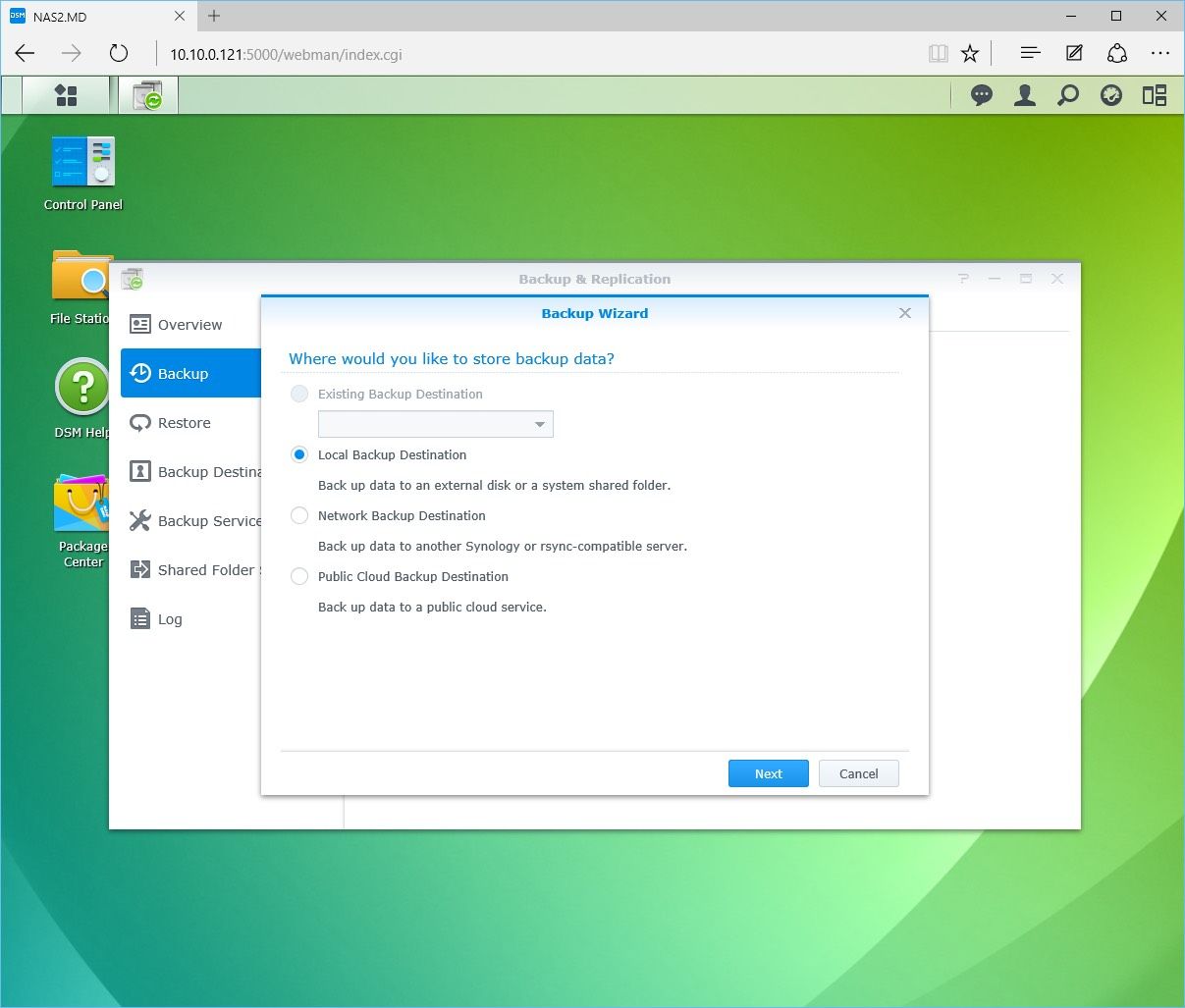1185x1008 pixels.
Task: Click browser forward arrow
Action: pos(72,54)
